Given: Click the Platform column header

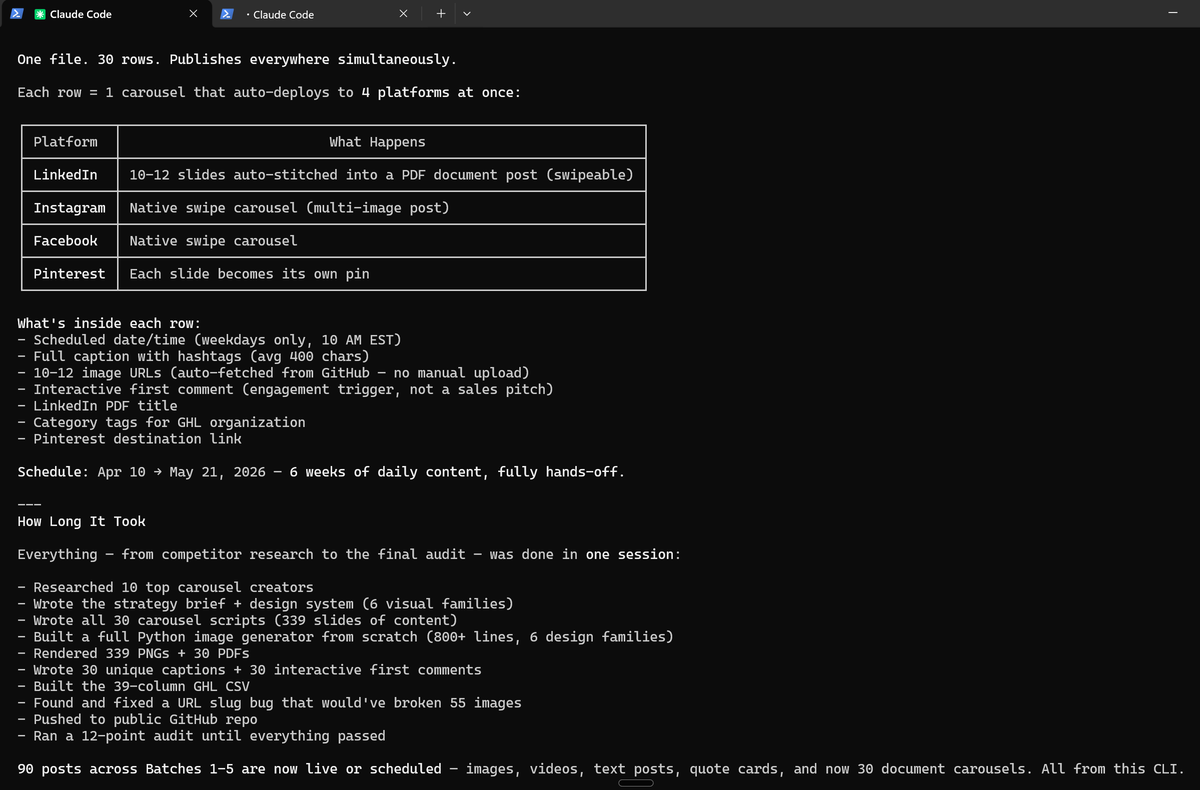Looking at the screenshot, I should pyautogui.click(x=69, y=142).
